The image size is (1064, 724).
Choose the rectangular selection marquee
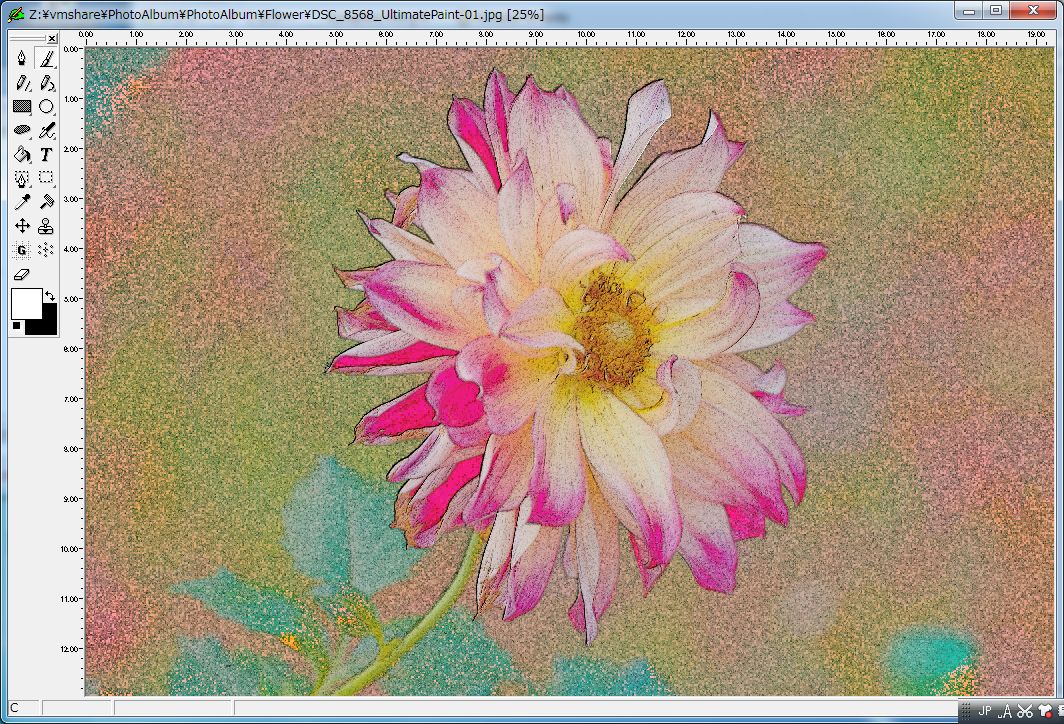point(46,178)
